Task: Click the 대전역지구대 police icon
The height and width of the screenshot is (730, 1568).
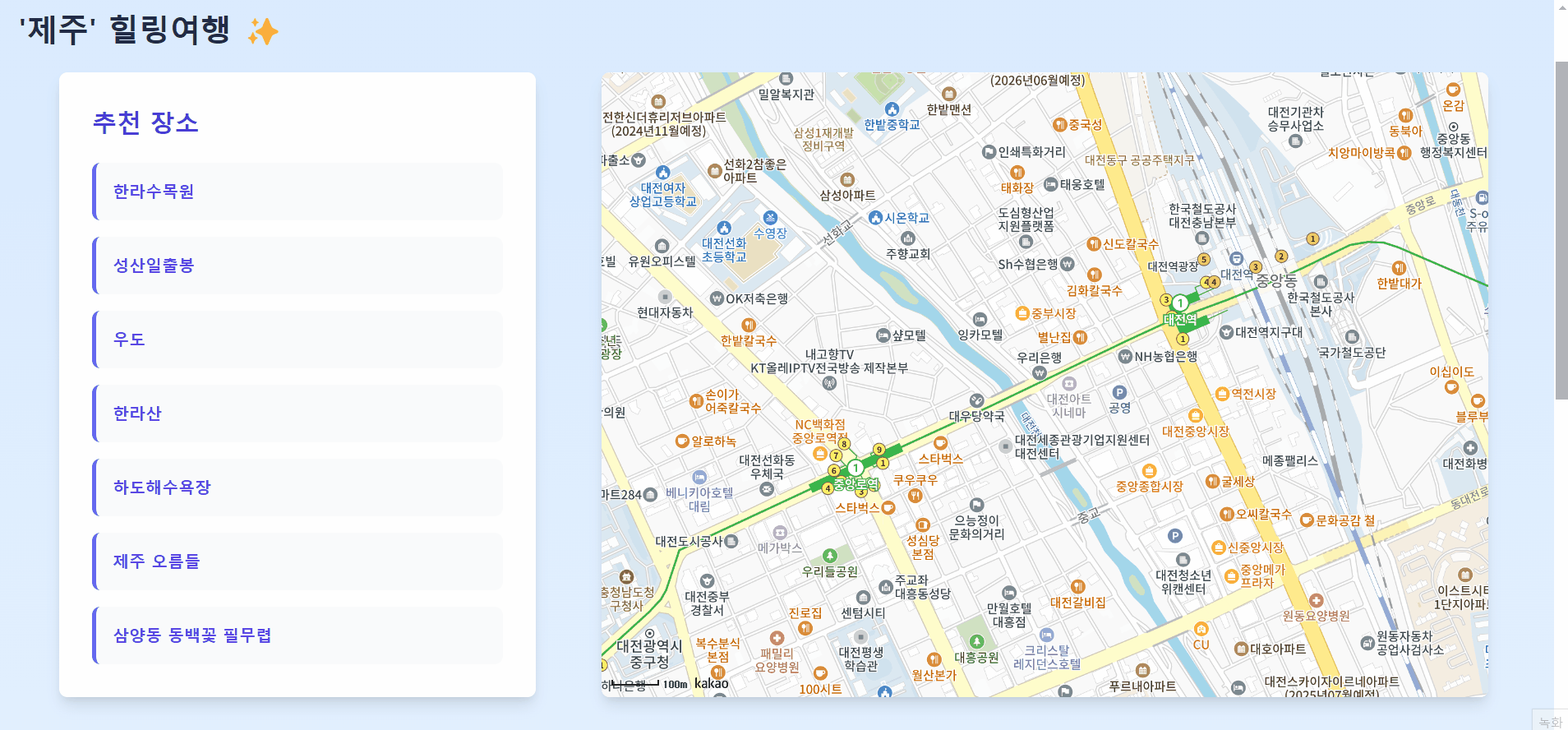Action: pos(1226,332)
